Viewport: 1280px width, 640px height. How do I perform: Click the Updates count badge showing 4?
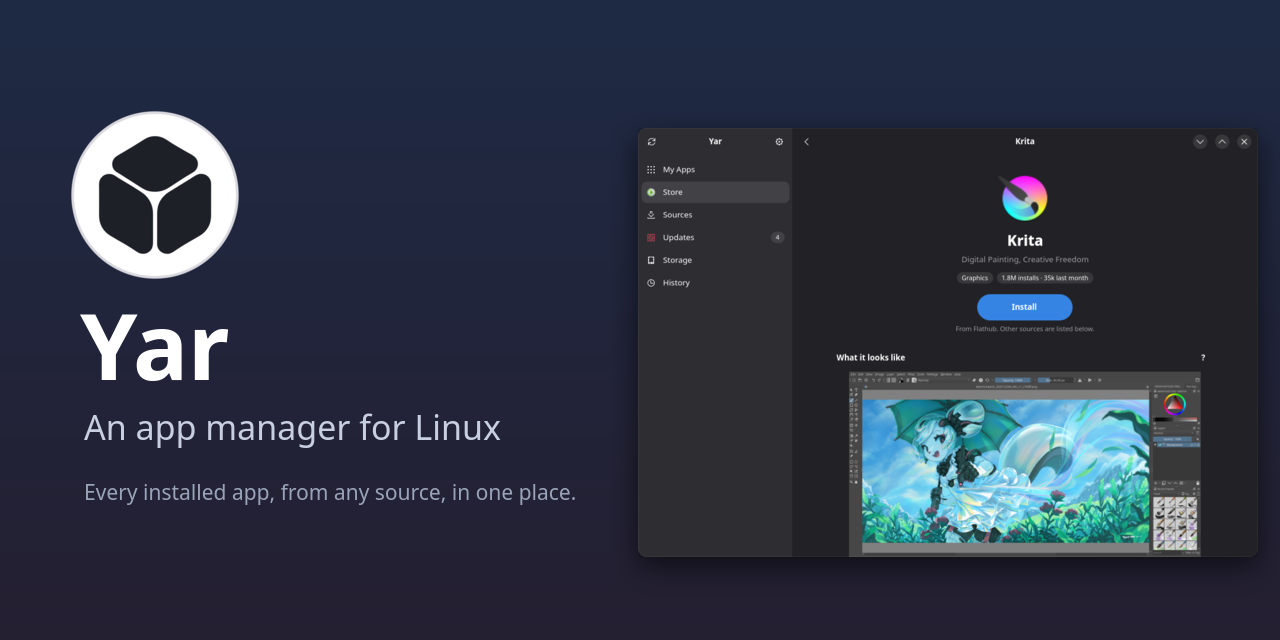[777, 237]
